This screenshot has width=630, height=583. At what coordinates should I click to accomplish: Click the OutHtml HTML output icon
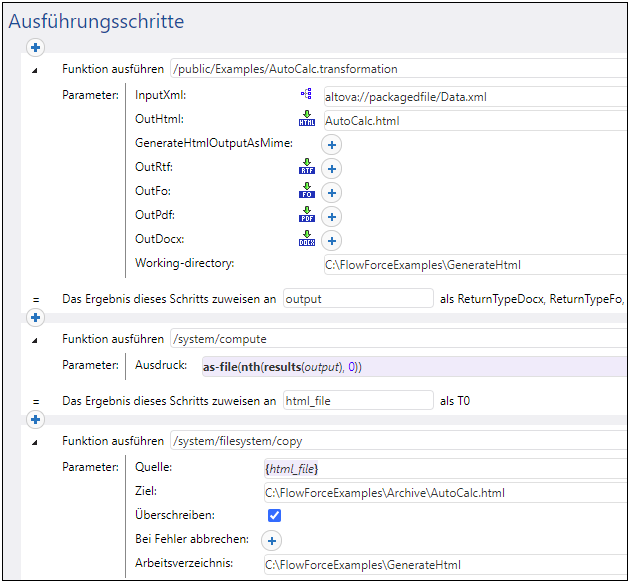(306, 120)
